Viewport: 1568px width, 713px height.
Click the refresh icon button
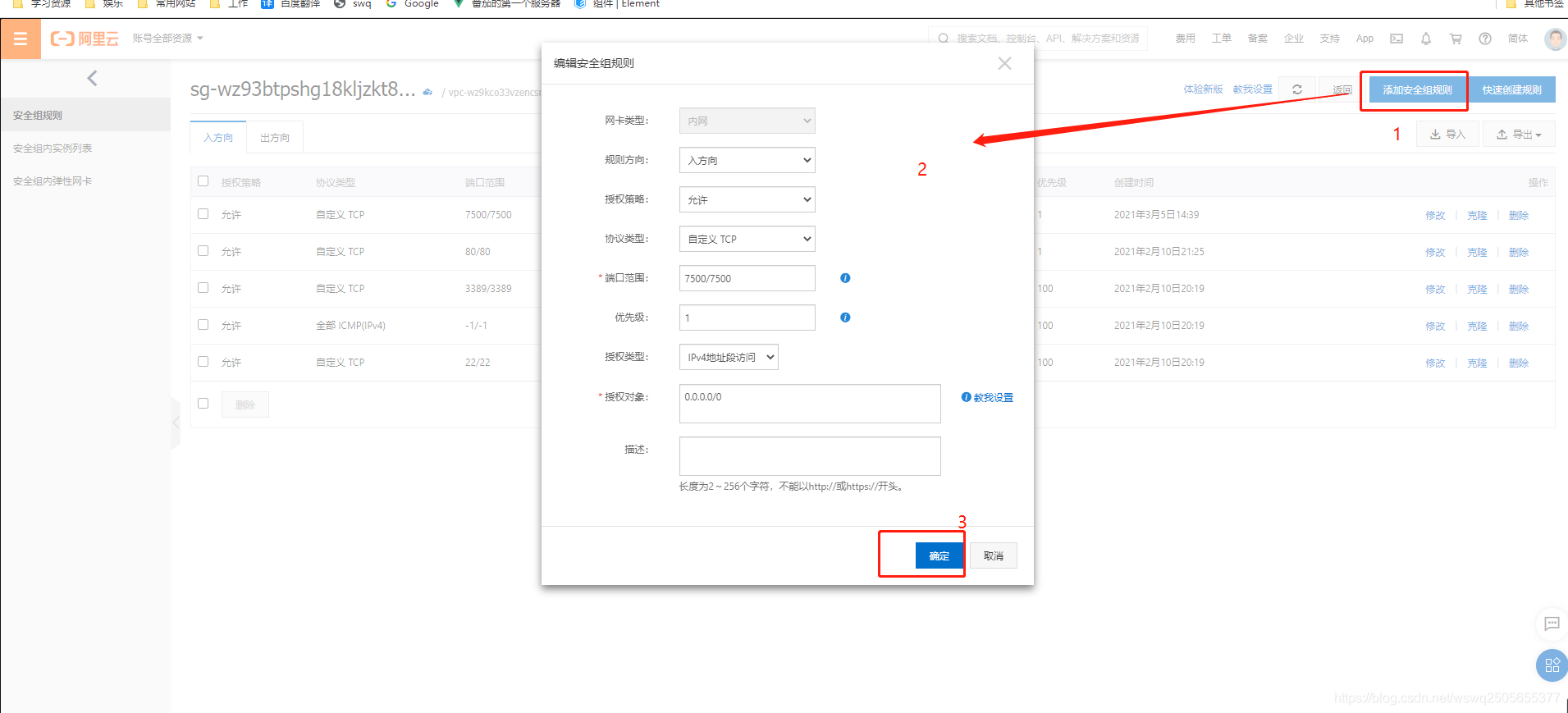click(1297, 89)
